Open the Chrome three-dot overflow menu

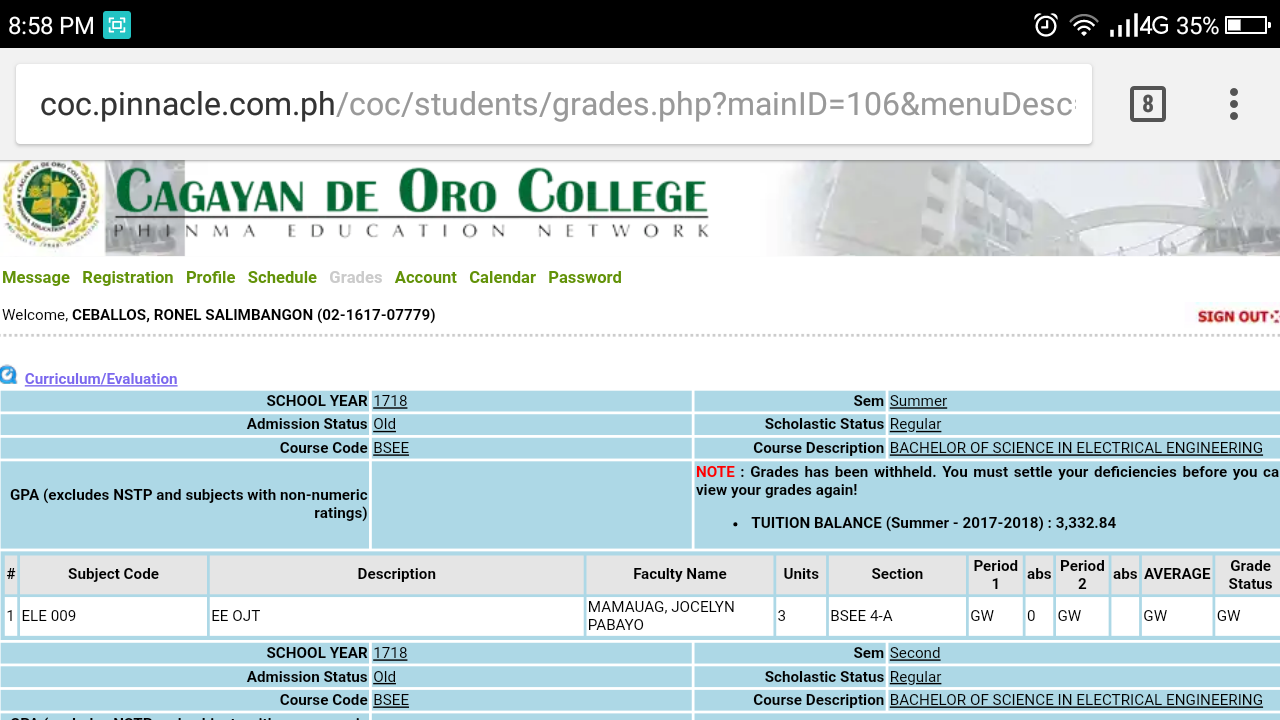[1234, 104]
